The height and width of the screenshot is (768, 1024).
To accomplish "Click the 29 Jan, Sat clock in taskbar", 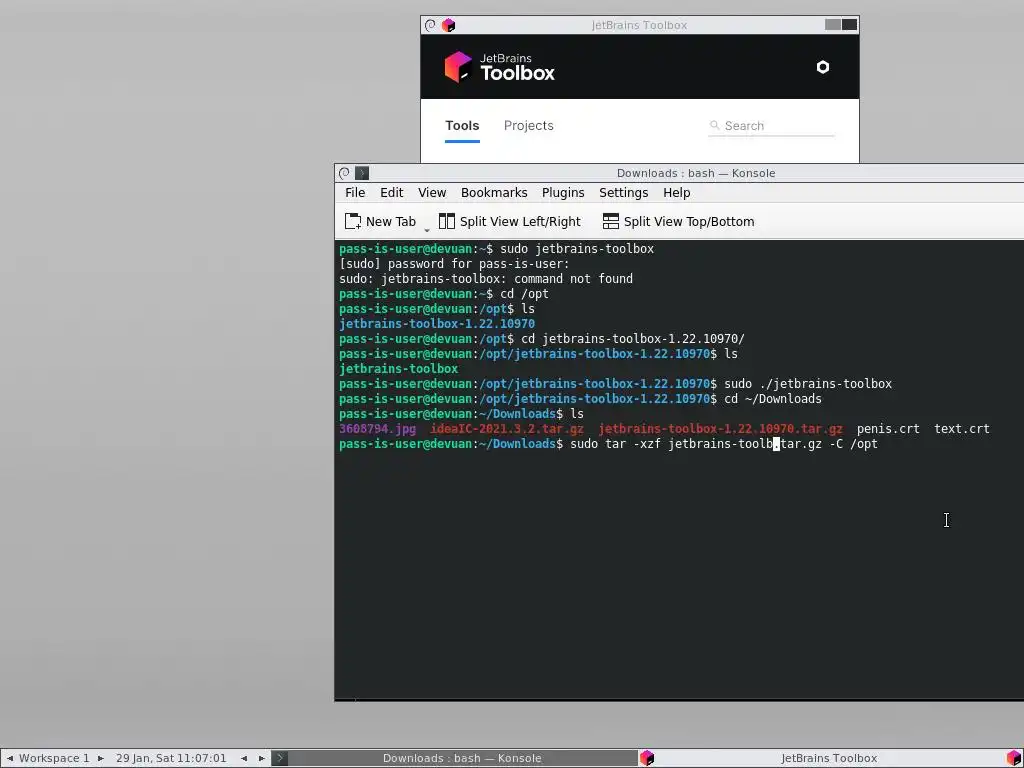I will pos(171,758).
